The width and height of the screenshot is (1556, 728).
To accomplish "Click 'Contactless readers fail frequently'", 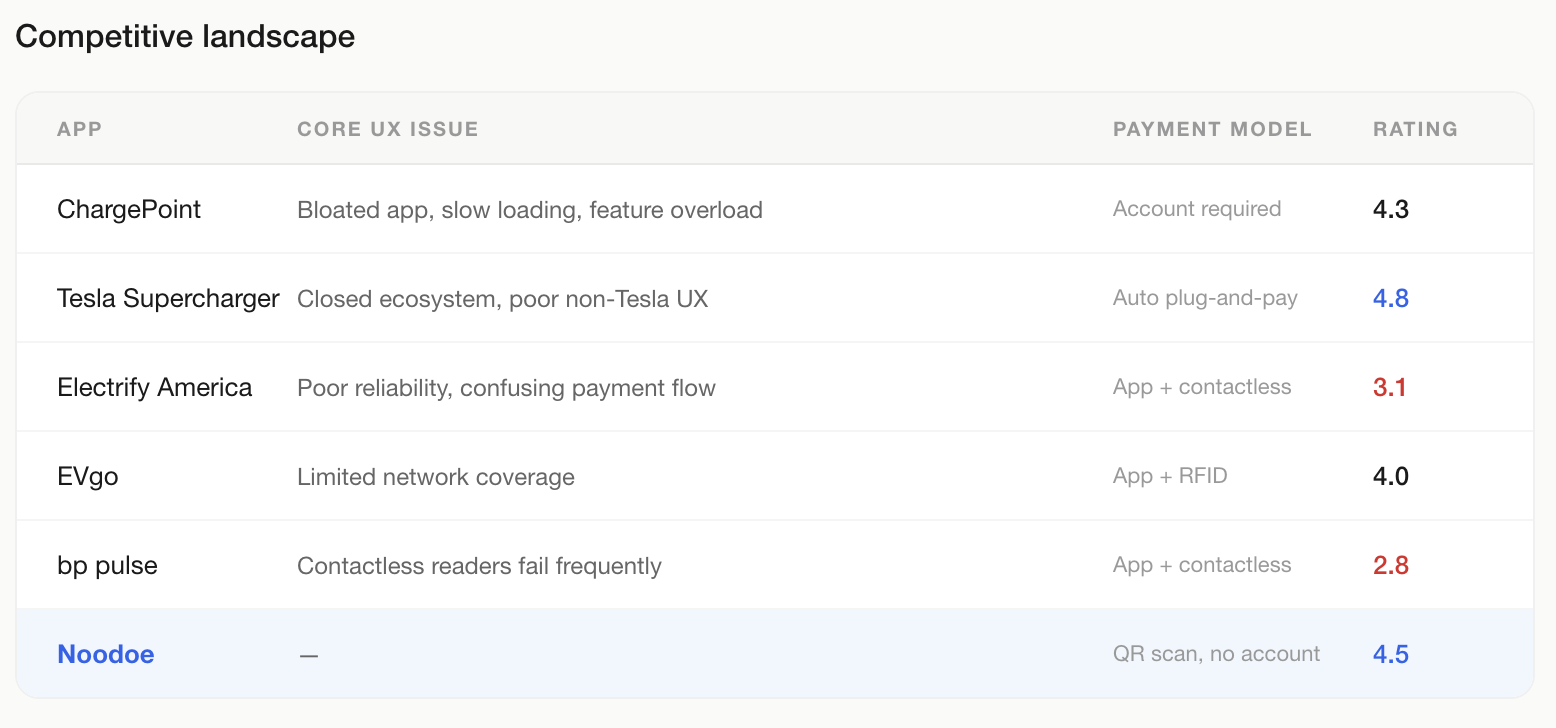I will point(480,566).
